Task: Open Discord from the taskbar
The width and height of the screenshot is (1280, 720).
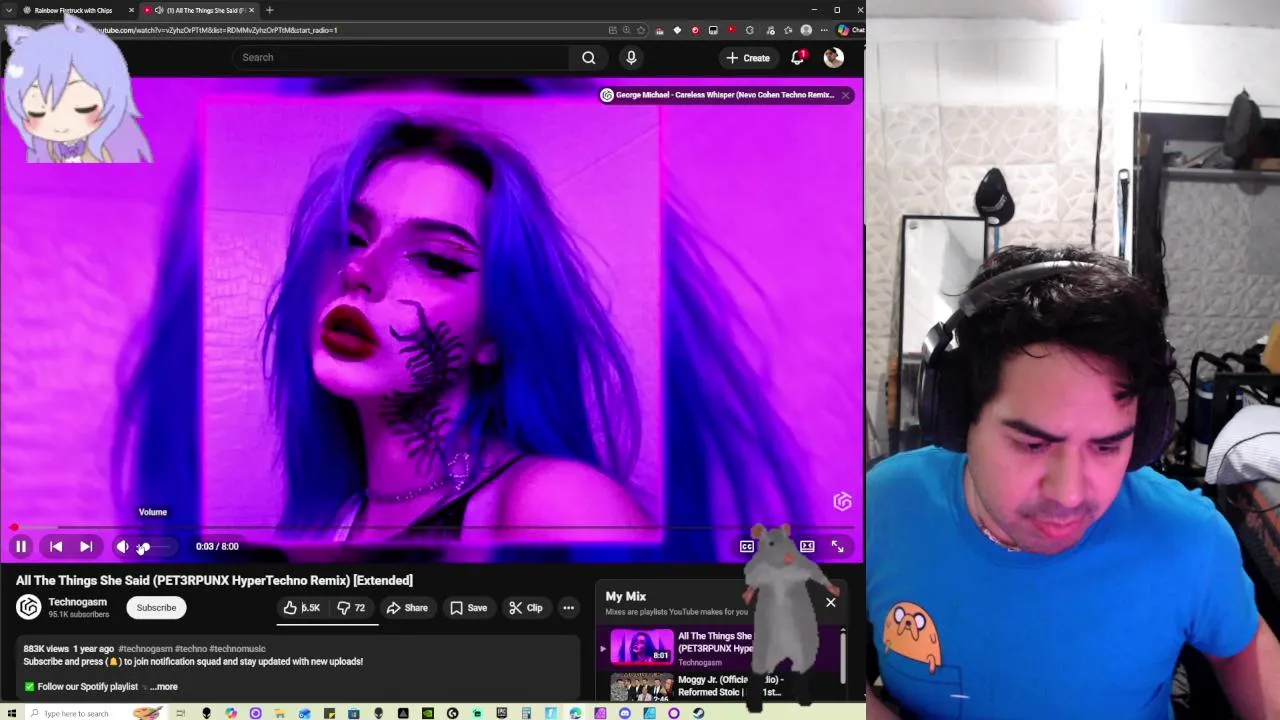Action: (x=625, y=713)
